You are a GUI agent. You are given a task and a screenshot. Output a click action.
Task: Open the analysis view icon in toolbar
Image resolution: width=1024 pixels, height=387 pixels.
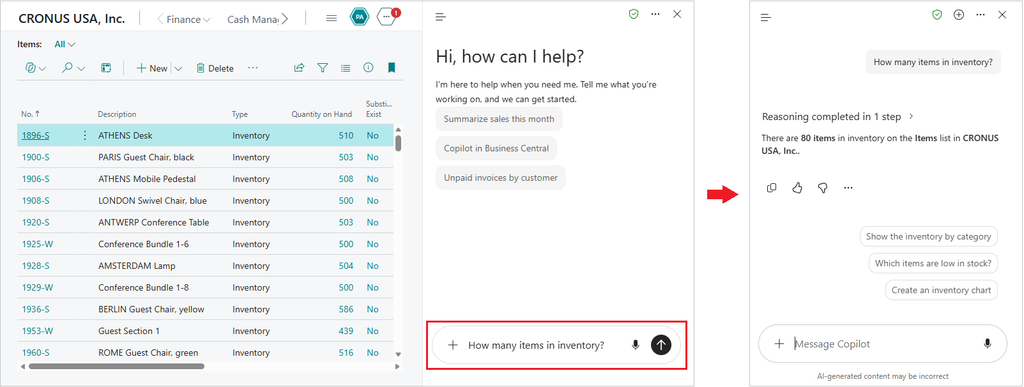[106, 68]
